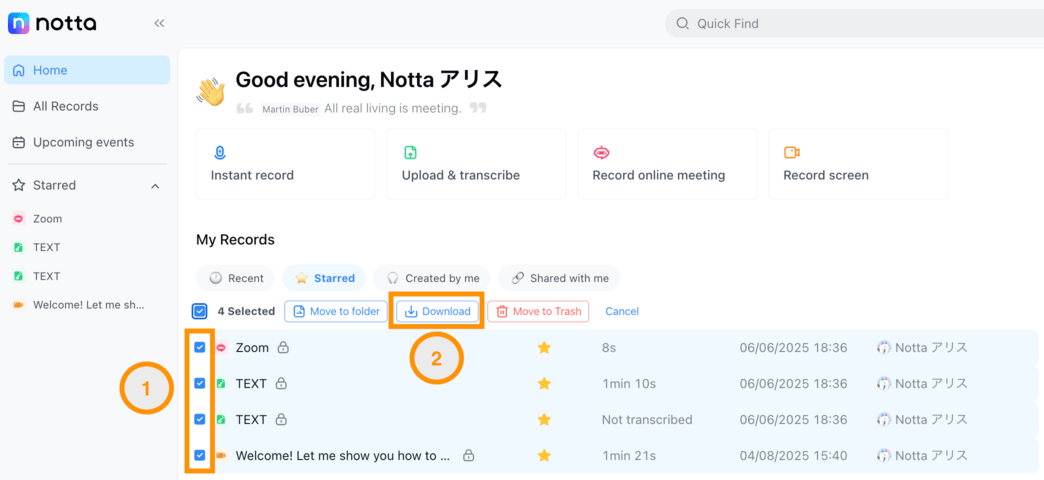
Task: Switch to the Starred tab
Action: (324, 278)
